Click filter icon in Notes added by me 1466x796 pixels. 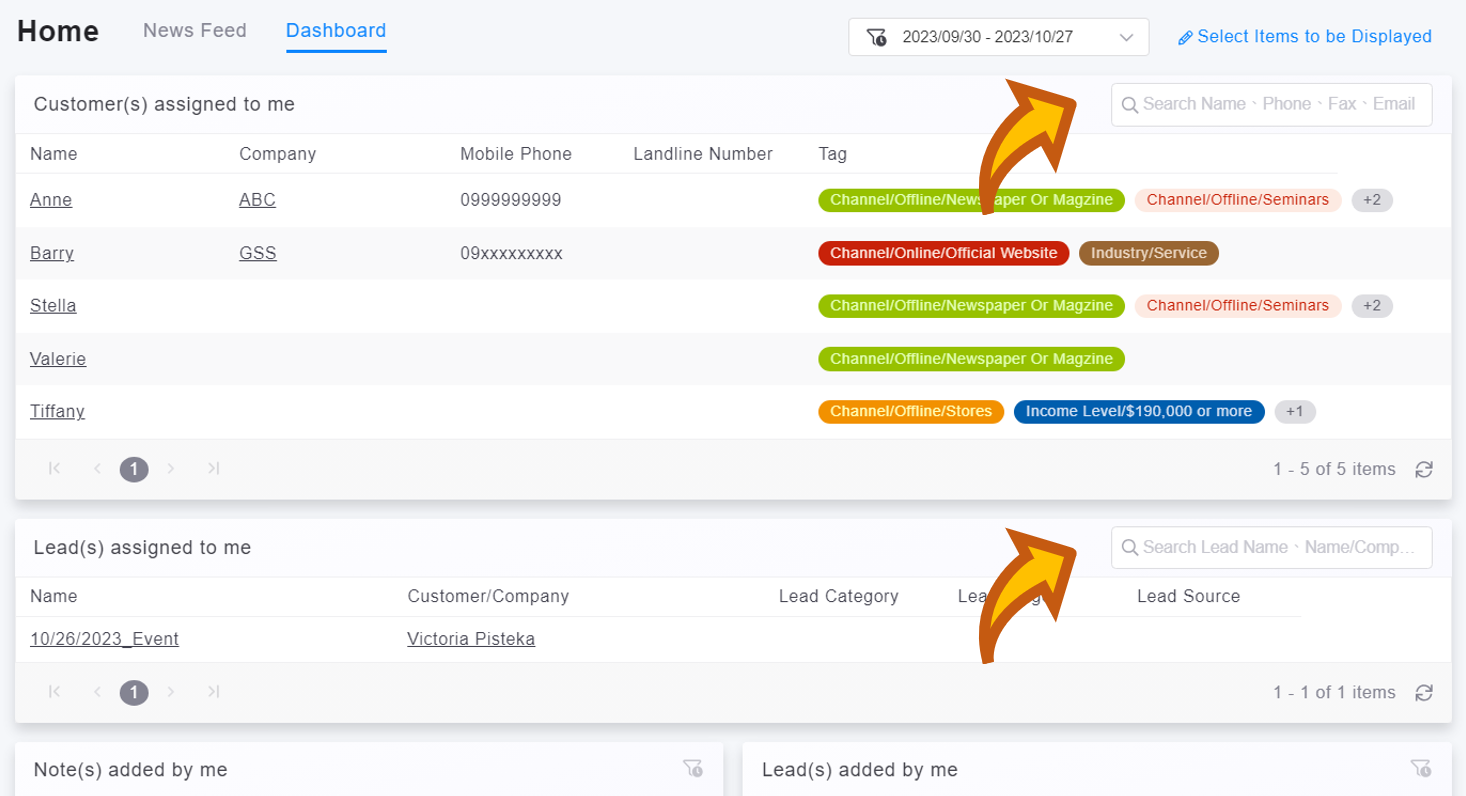coord(692,768)
